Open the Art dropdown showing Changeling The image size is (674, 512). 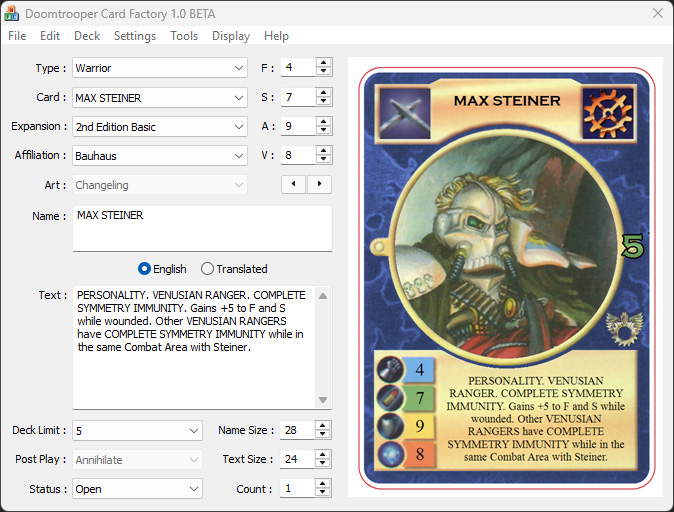click(160, 185)
